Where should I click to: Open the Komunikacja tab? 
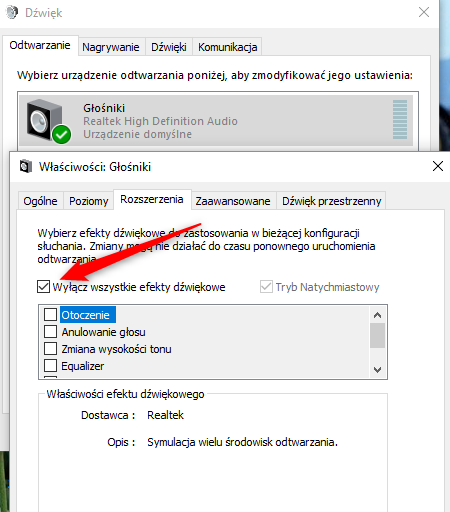pos(228,47)
